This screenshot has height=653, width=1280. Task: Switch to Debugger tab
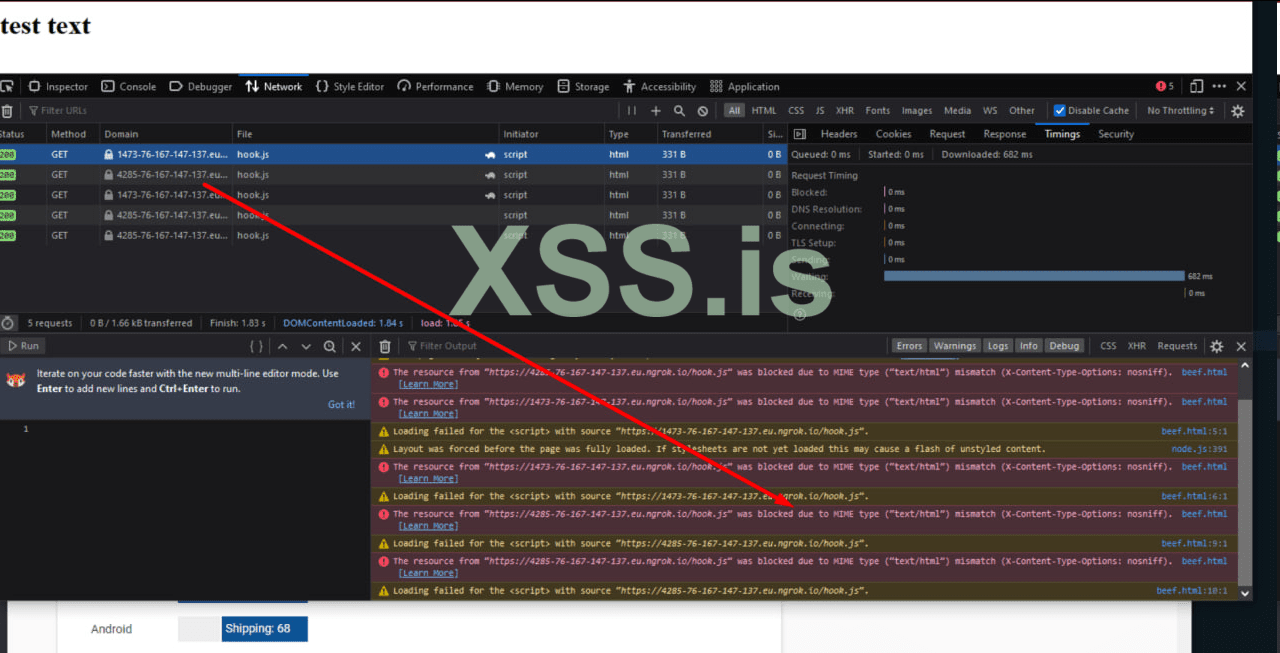point(201,87)
